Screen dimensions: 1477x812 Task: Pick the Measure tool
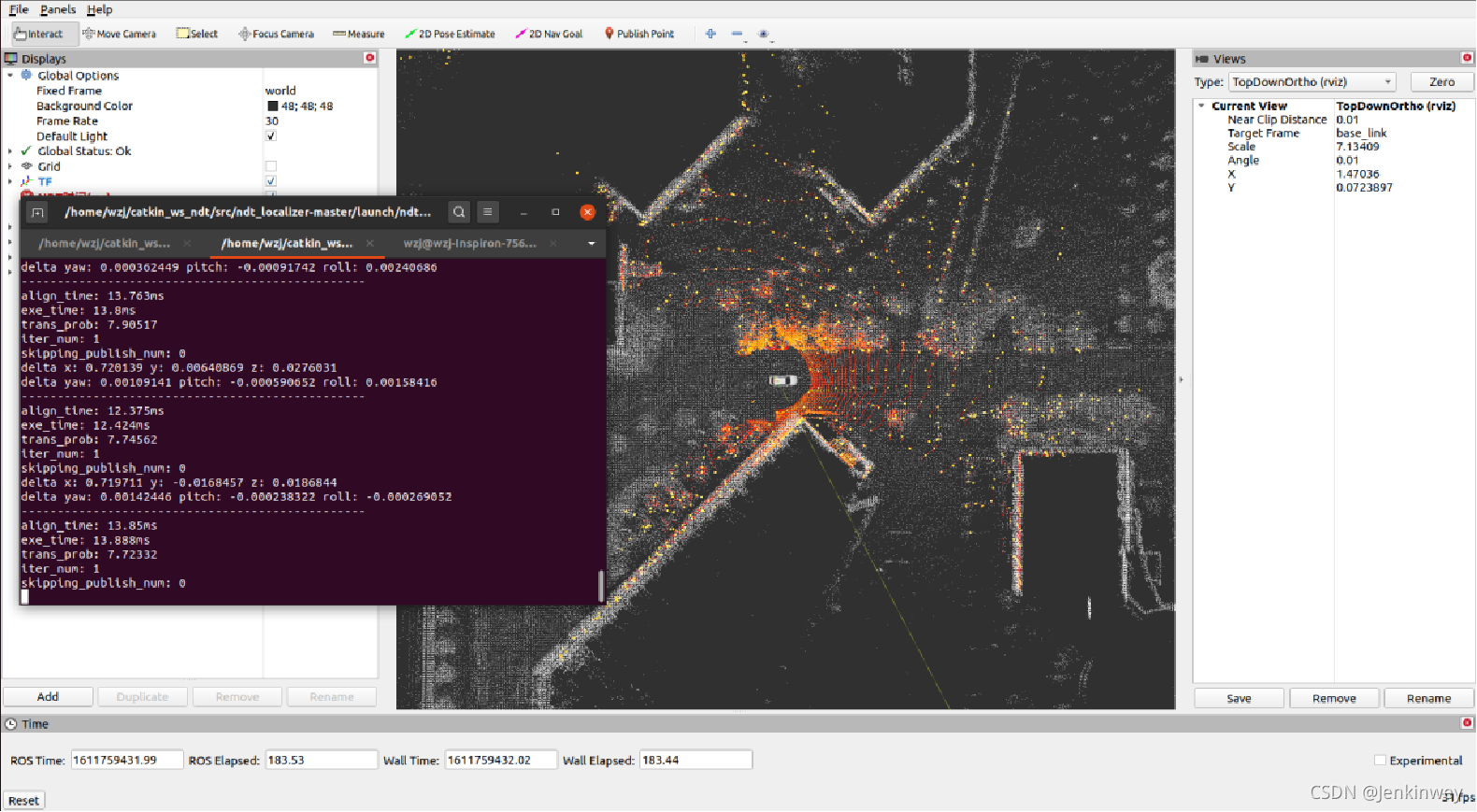tap(359, 34)
